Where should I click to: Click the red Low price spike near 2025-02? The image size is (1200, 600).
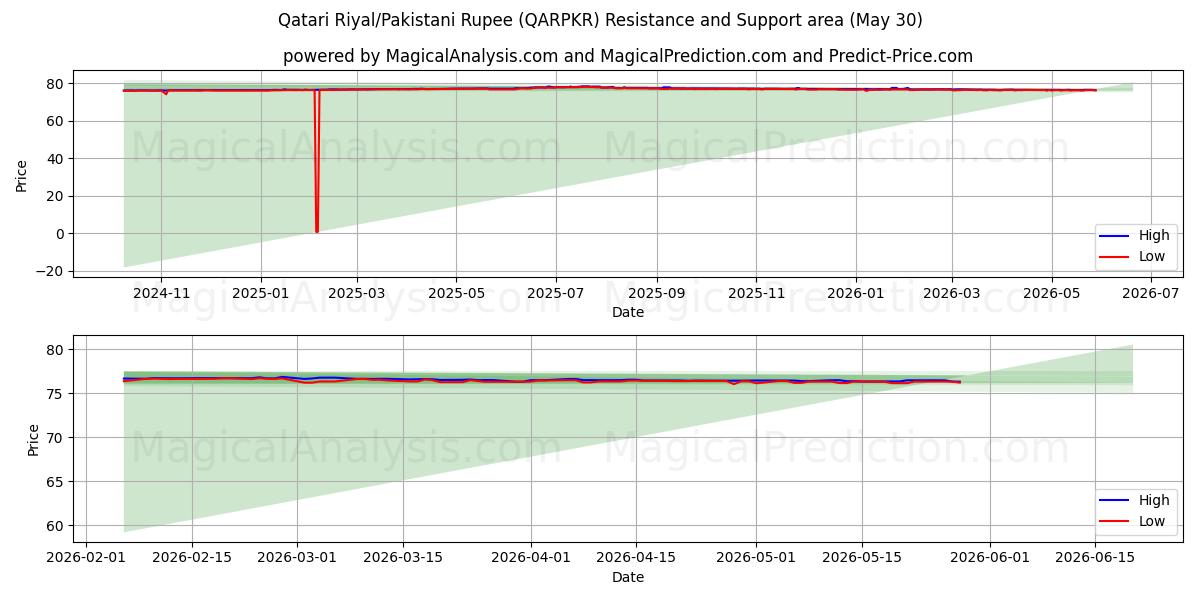coord(316,161)
